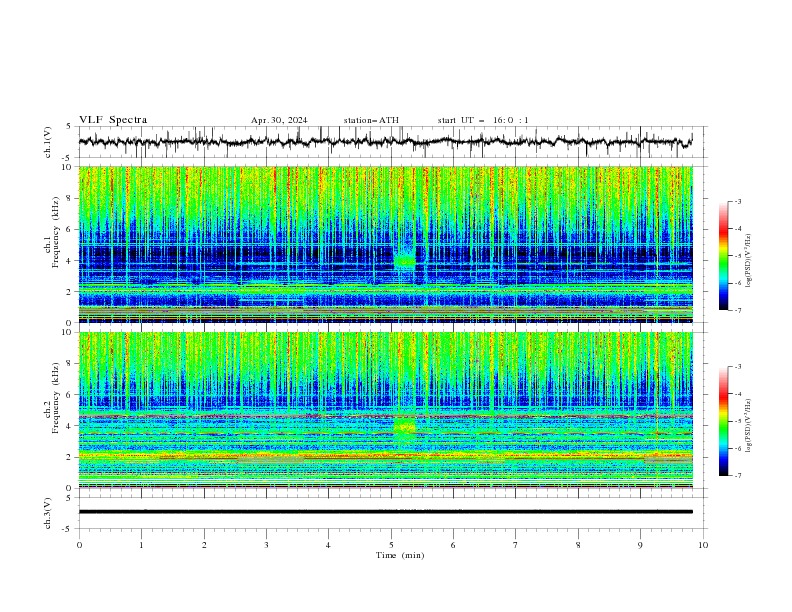Click the ch.1 waveform trace plot
Screen dimensions: 792x612
385,142
